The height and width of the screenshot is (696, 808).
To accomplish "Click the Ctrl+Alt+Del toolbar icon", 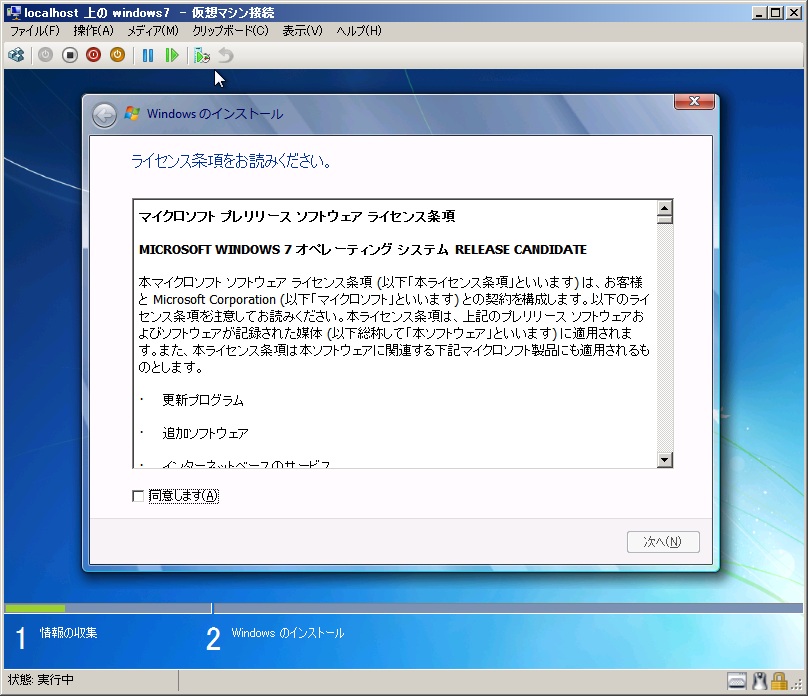I will [x=16, y=55].
